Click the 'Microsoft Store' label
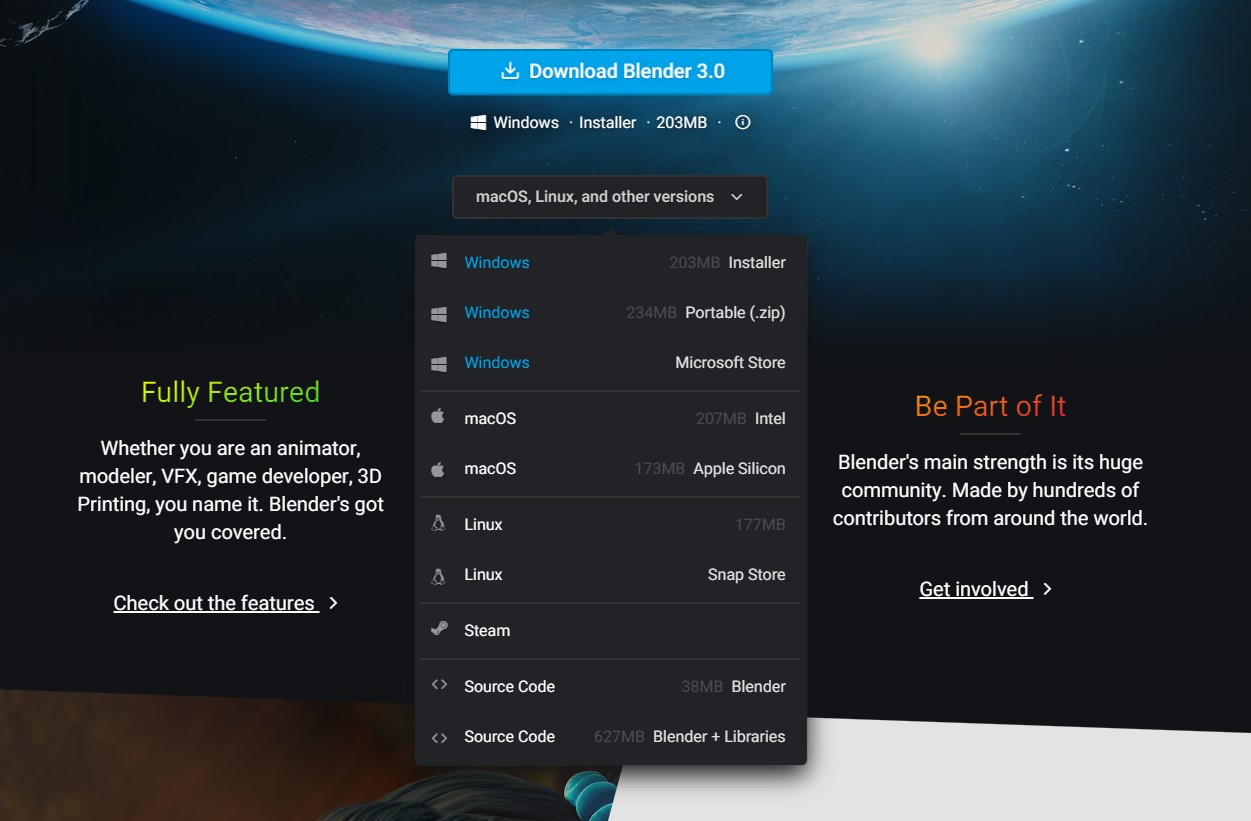This screenshot has width=1251, height=821. [730, 362]
